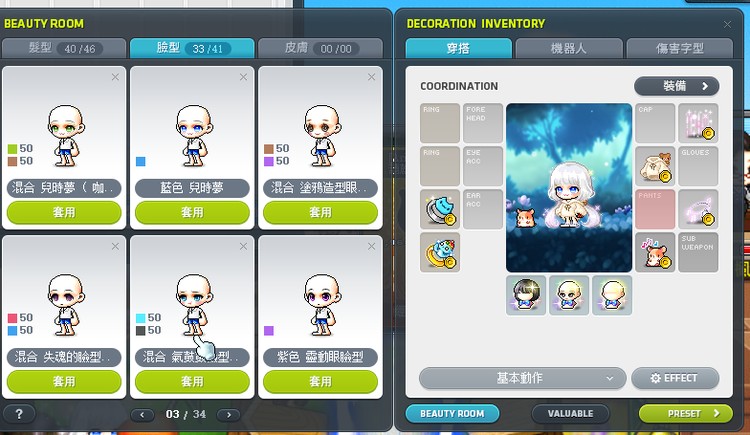Click the EFFECT settings button
The width and height of the screenshot is (750, 435).
pyautogui.click(x=675, y=378)
